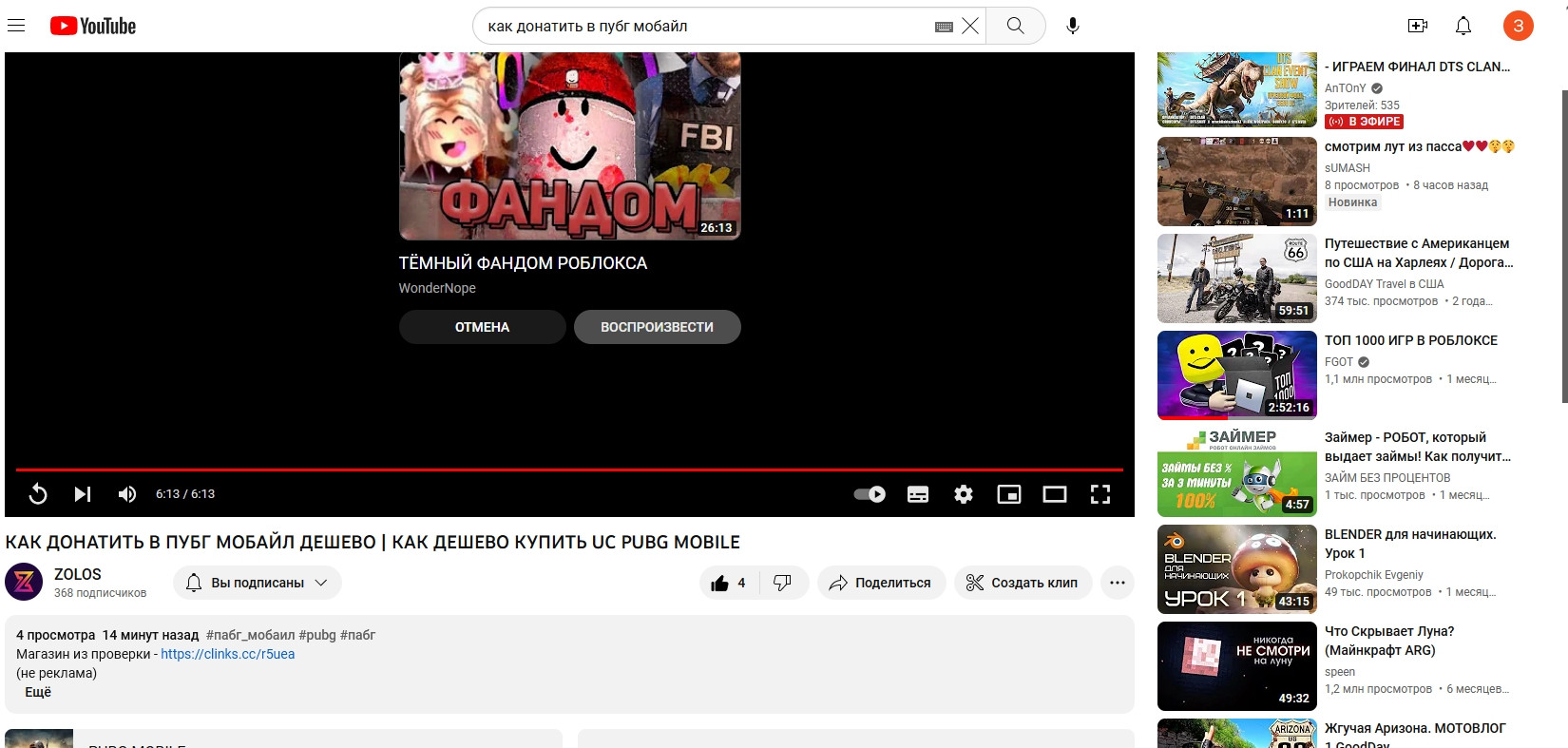Play next video with ВОСПРОИЗВЕСТИ button
The image size is (1568, 748).
657,327
